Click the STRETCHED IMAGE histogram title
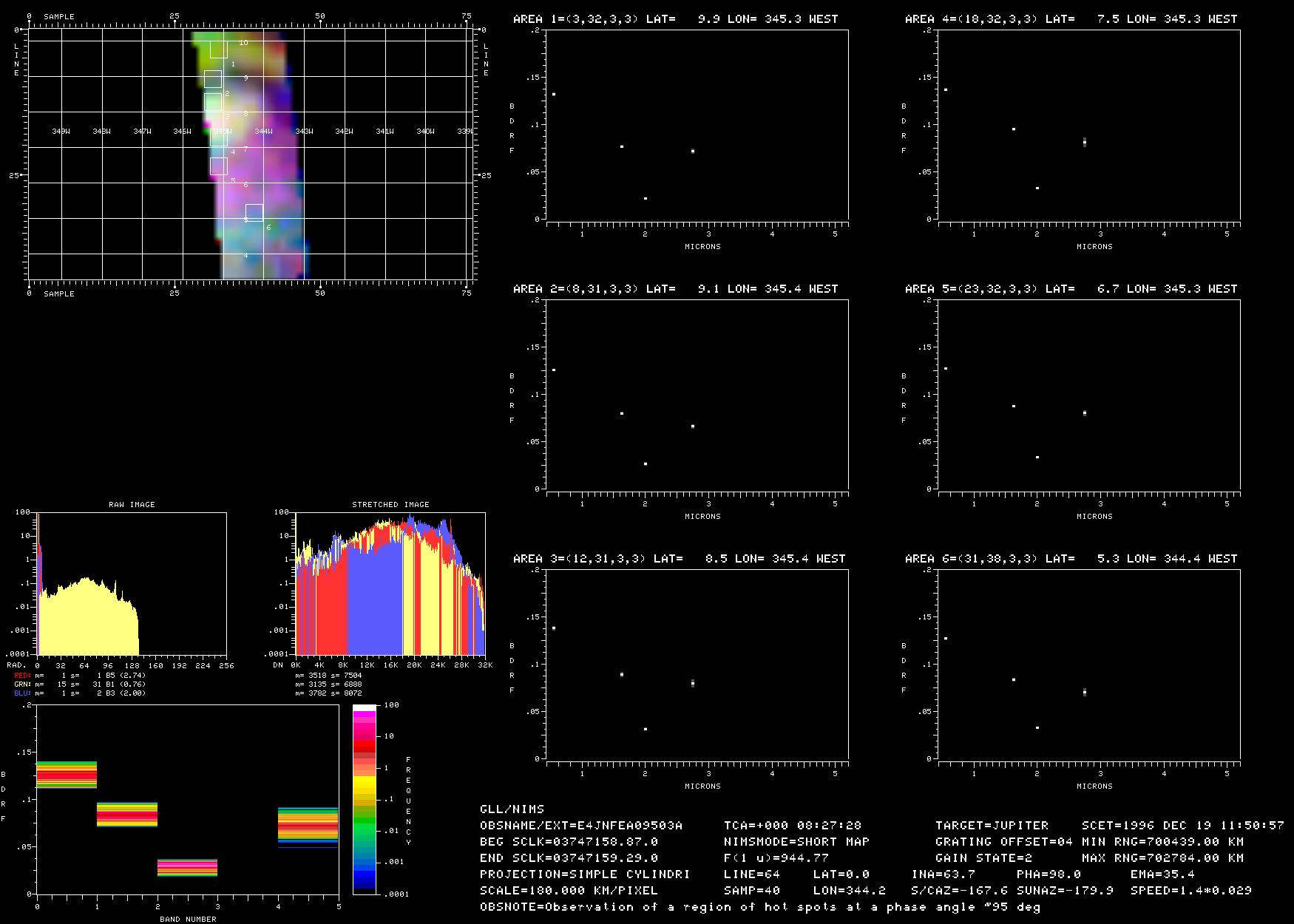 pos(390,505)
